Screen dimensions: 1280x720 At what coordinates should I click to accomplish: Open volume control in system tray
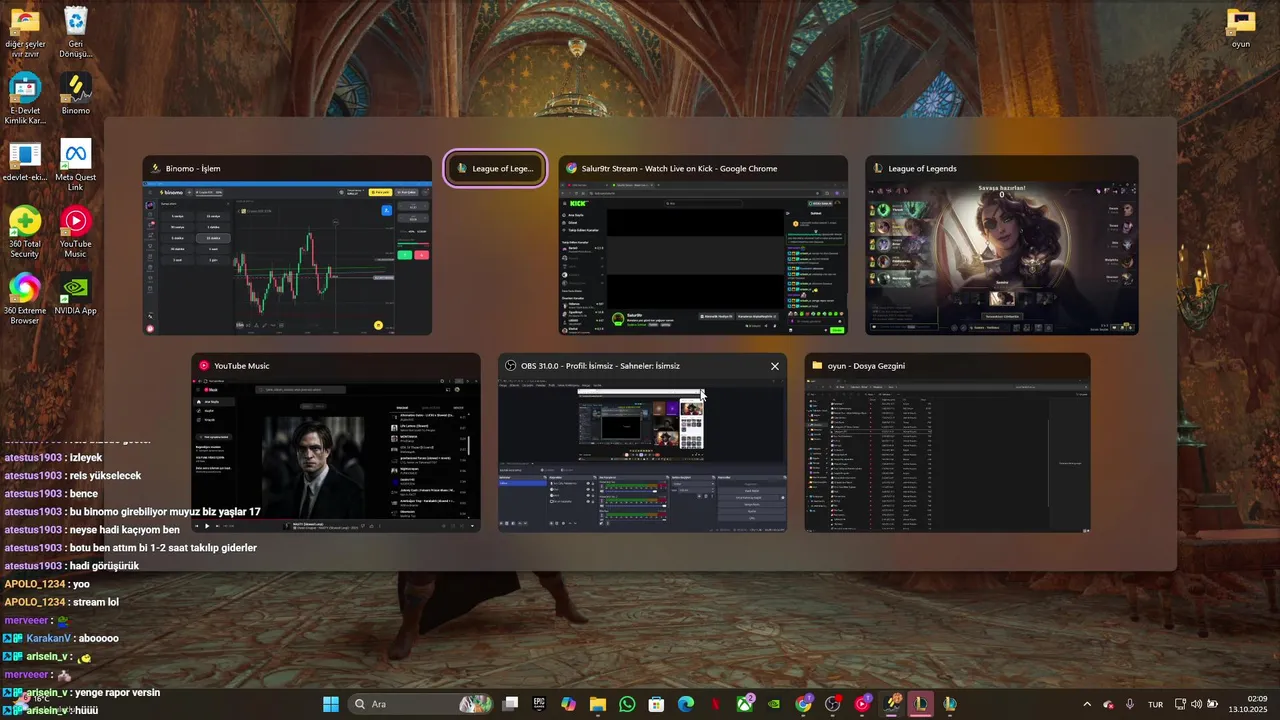pyautogui.click(x=1197, y=704)
